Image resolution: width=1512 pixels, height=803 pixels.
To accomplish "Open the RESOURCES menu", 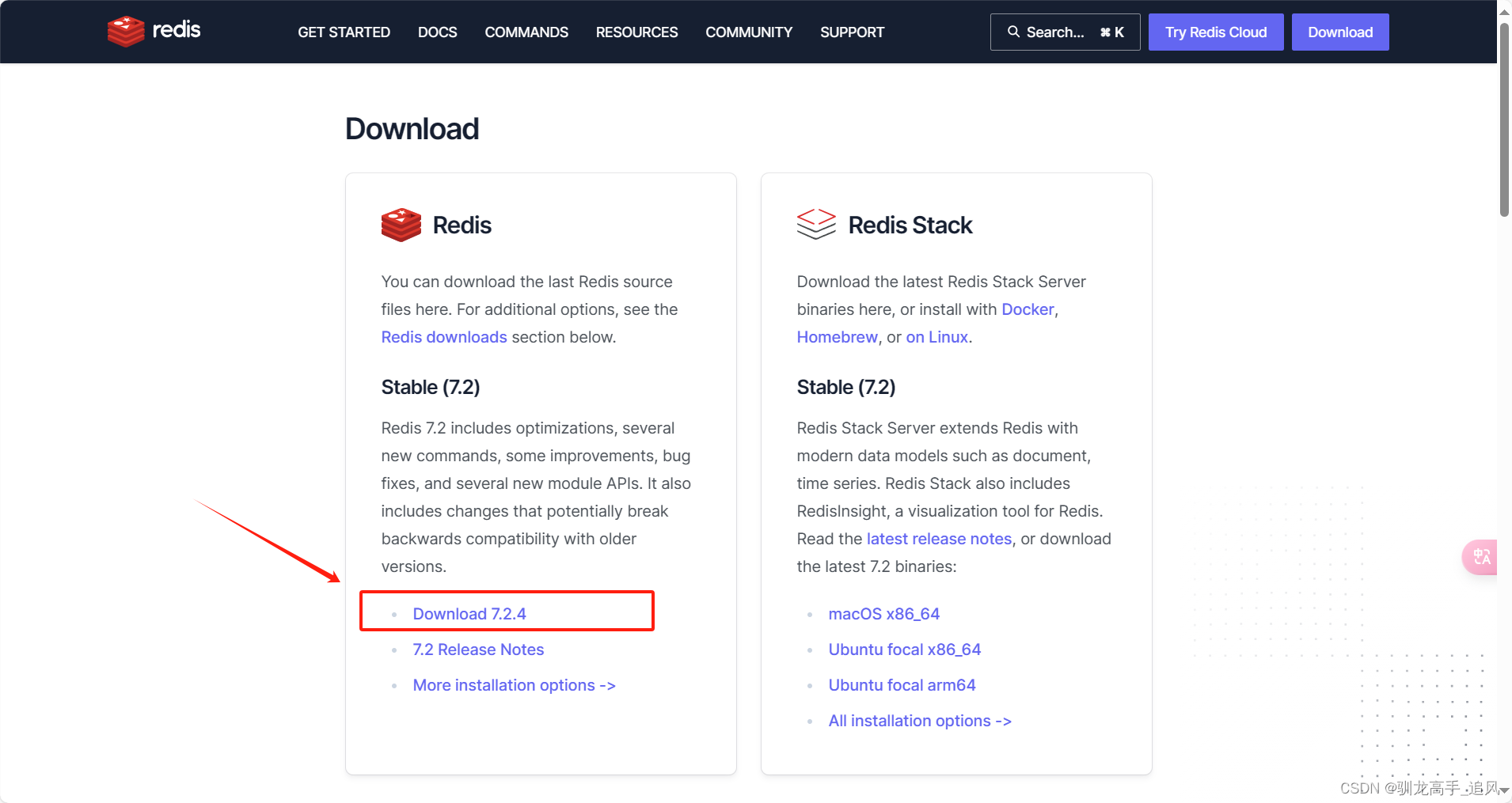I will (x=636, y=32).
